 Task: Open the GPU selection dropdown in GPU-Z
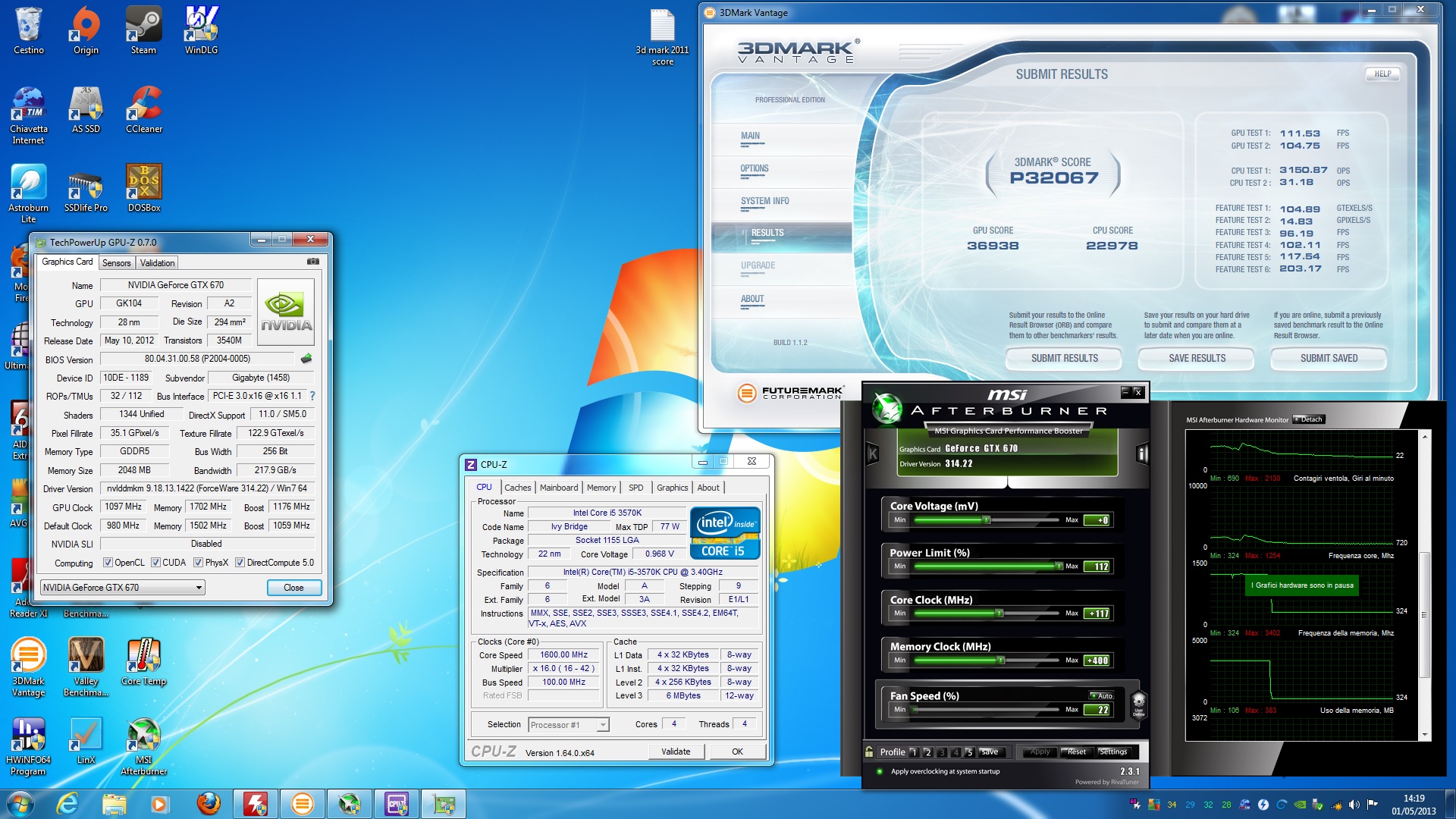(x=123, y=588)
